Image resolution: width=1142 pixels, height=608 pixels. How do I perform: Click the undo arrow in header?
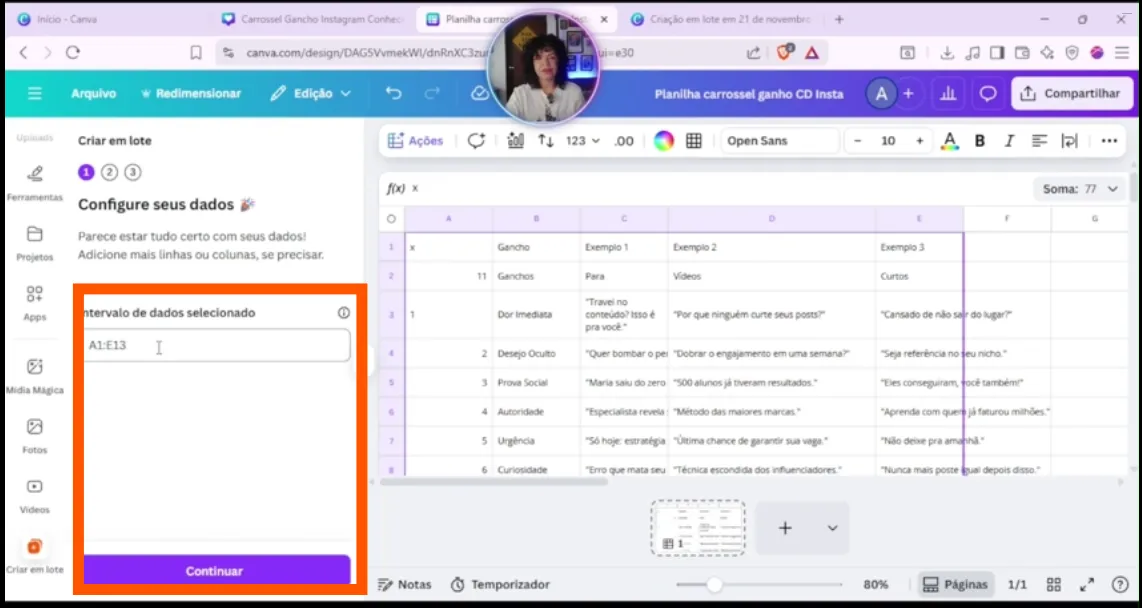click(x=393, y=93)
